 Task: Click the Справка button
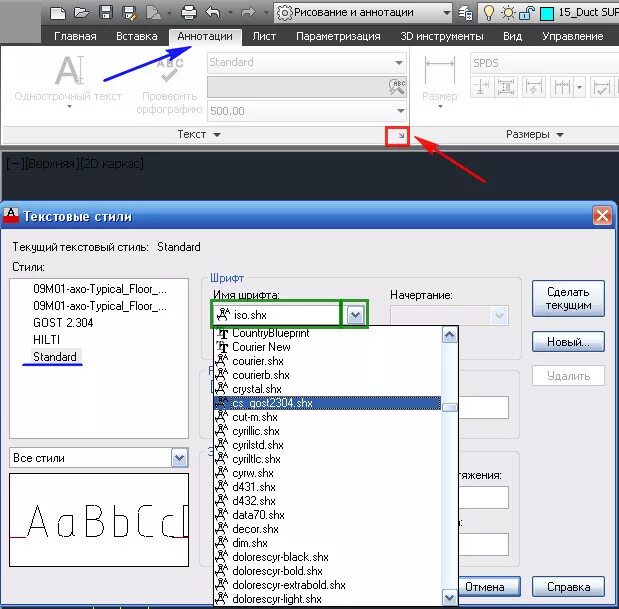coord(568,587)
